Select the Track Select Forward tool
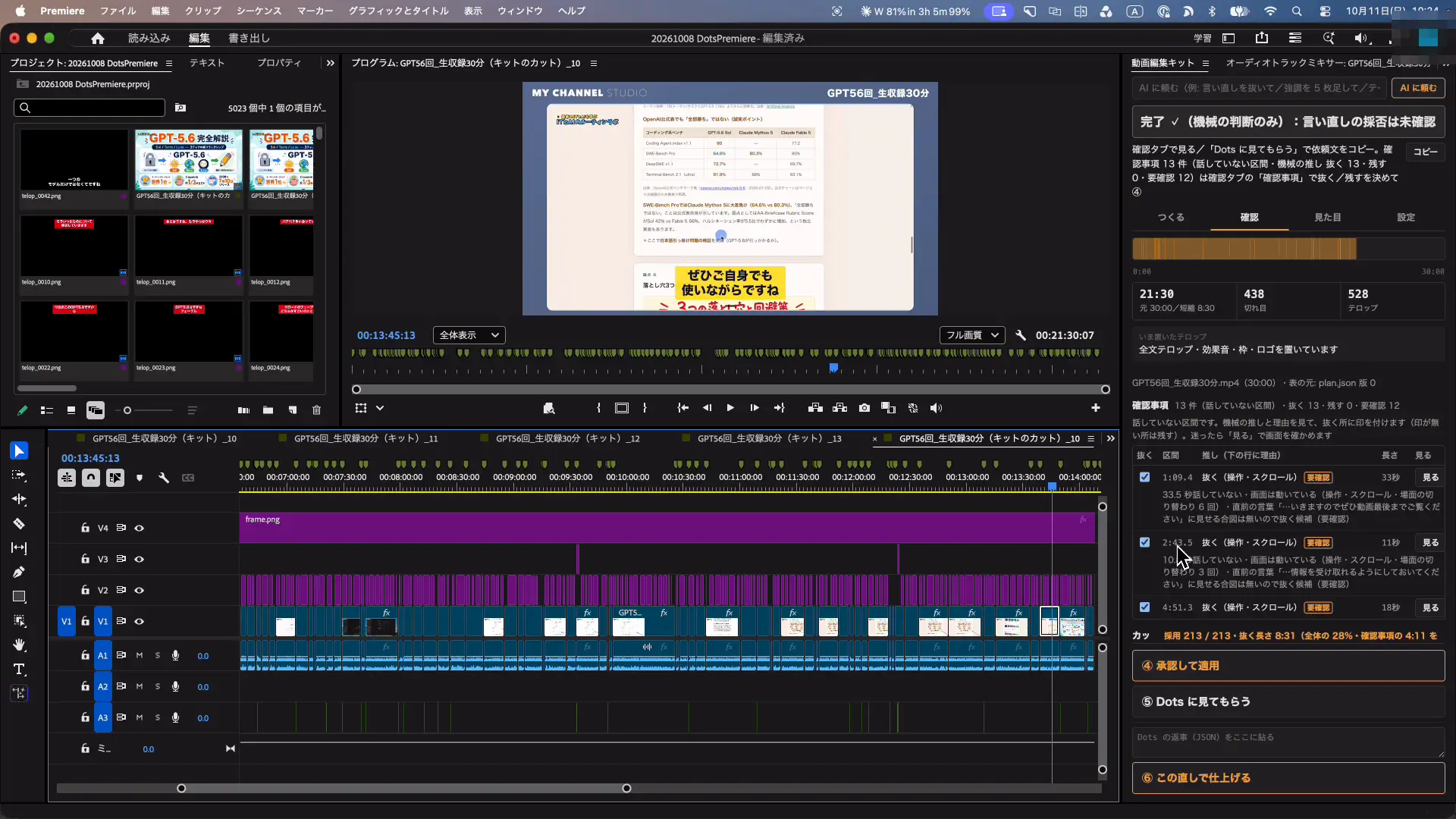Screen dimensions: 1456x819 click(19, 475)
